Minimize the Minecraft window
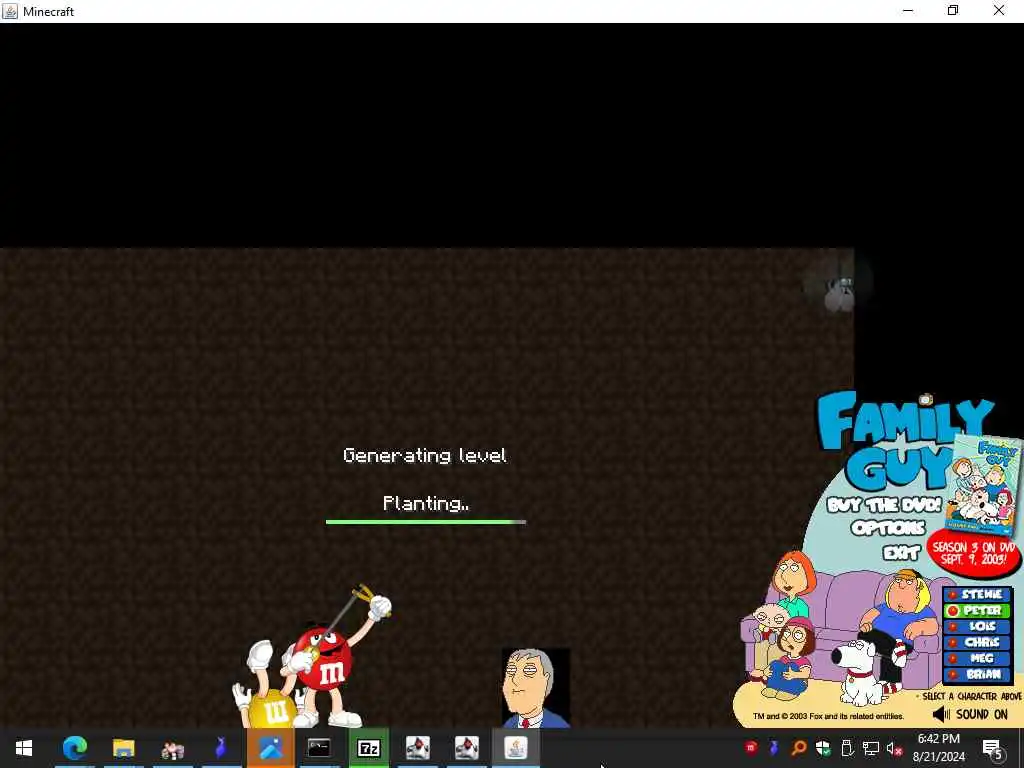Image resolution: width=1024 pixels, height=768 pixels. 908,10
